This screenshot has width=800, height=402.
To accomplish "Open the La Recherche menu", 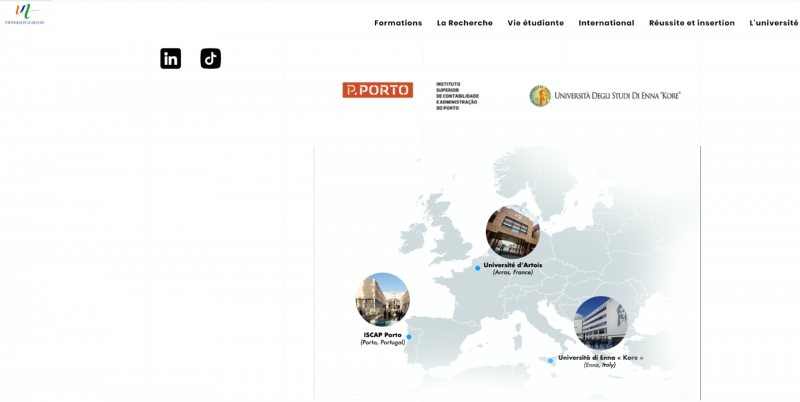I will (464, 23).
